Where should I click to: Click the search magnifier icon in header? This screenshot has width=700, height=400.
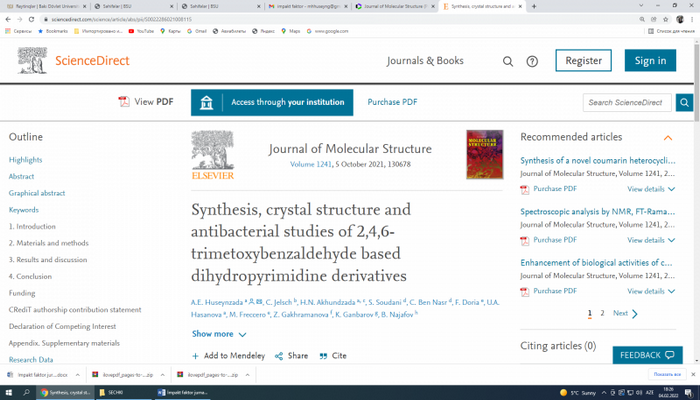pos(508,61)
